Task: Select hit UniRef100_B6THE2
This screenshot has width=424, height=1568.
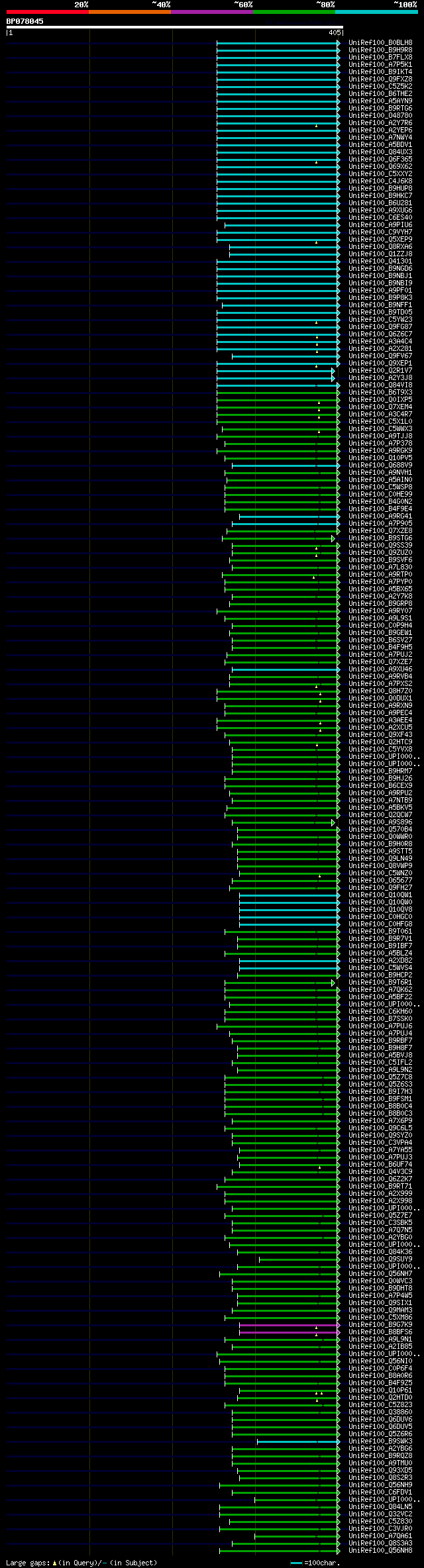Action: coord(380,94)
